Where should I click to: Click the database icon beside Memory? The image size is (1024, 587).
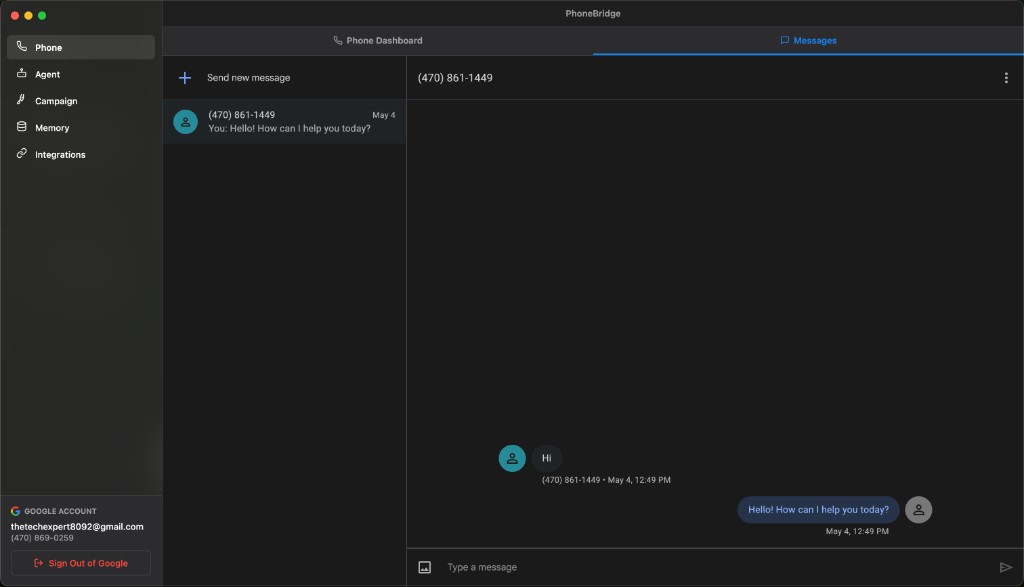click(22, 127)
